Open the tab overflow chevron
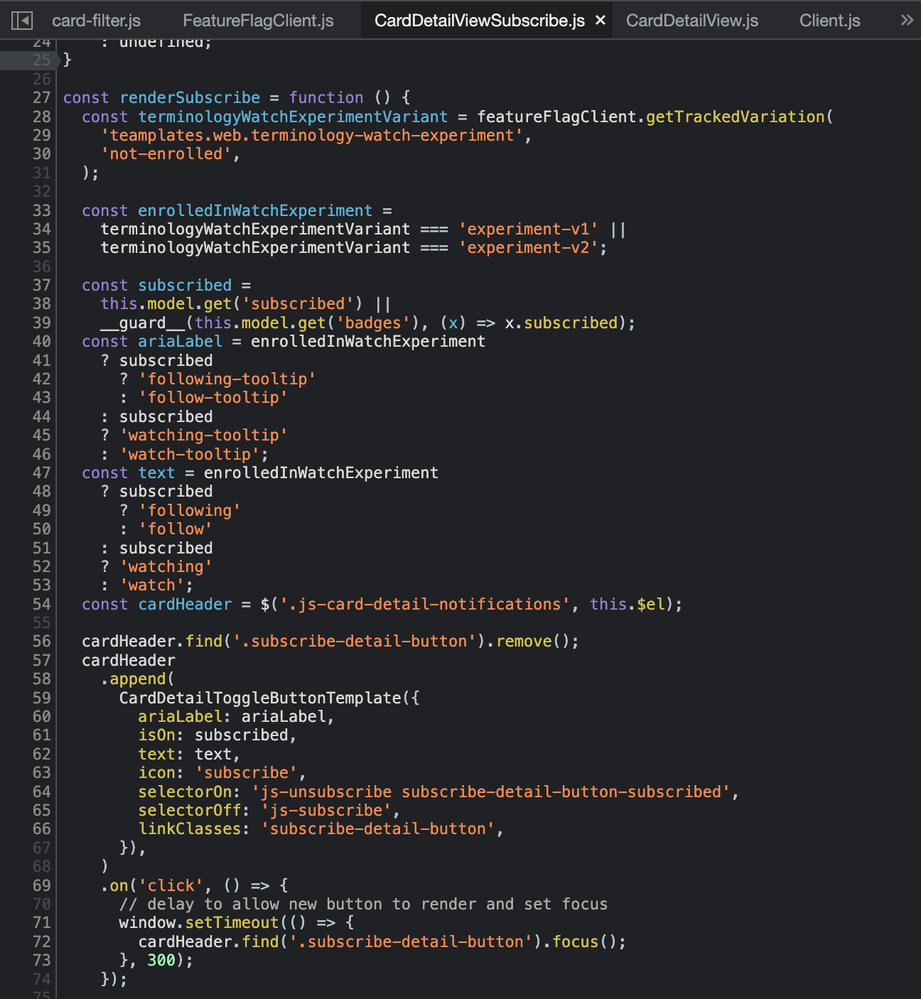Image resolution: width=921 pixels, height=999 pixels. [903, 19]
